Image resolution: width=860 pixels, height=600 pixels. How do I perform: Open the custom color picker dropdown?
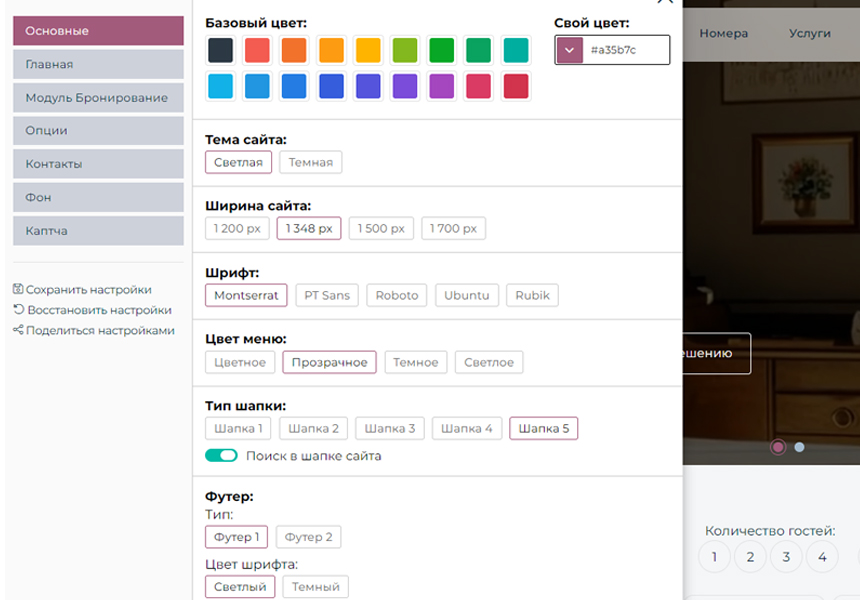click(569, 50)
